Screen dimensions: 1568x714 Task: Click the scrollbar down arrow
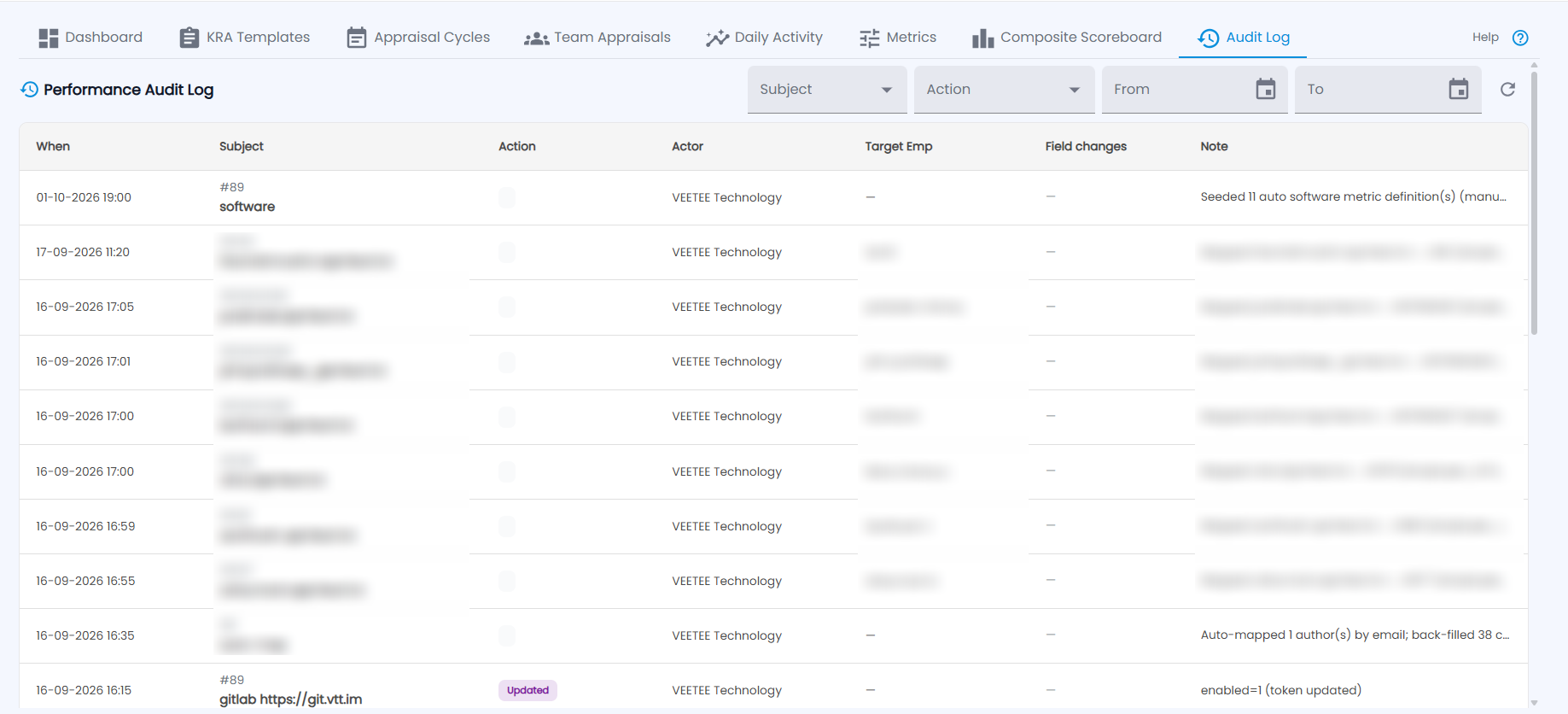click(1534, 703)
